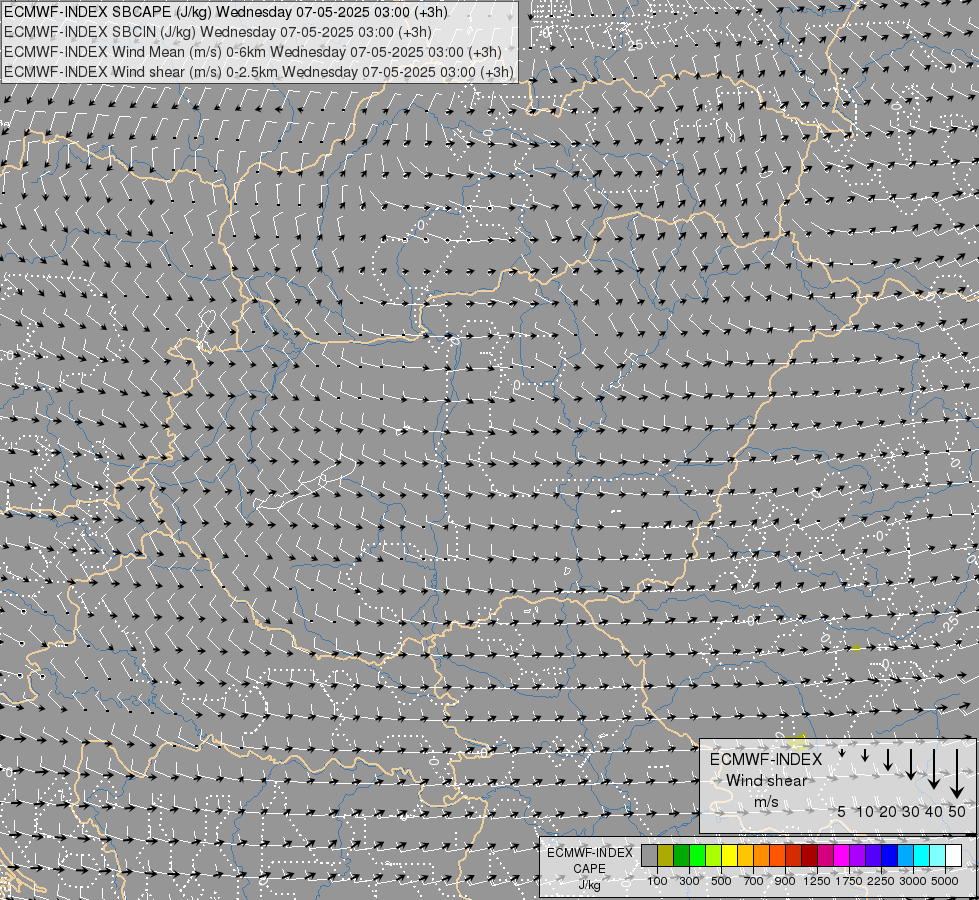Screen dimensions: 979x900
Task: Click the 'CAPE' legend title text
Action: point(589,869)
